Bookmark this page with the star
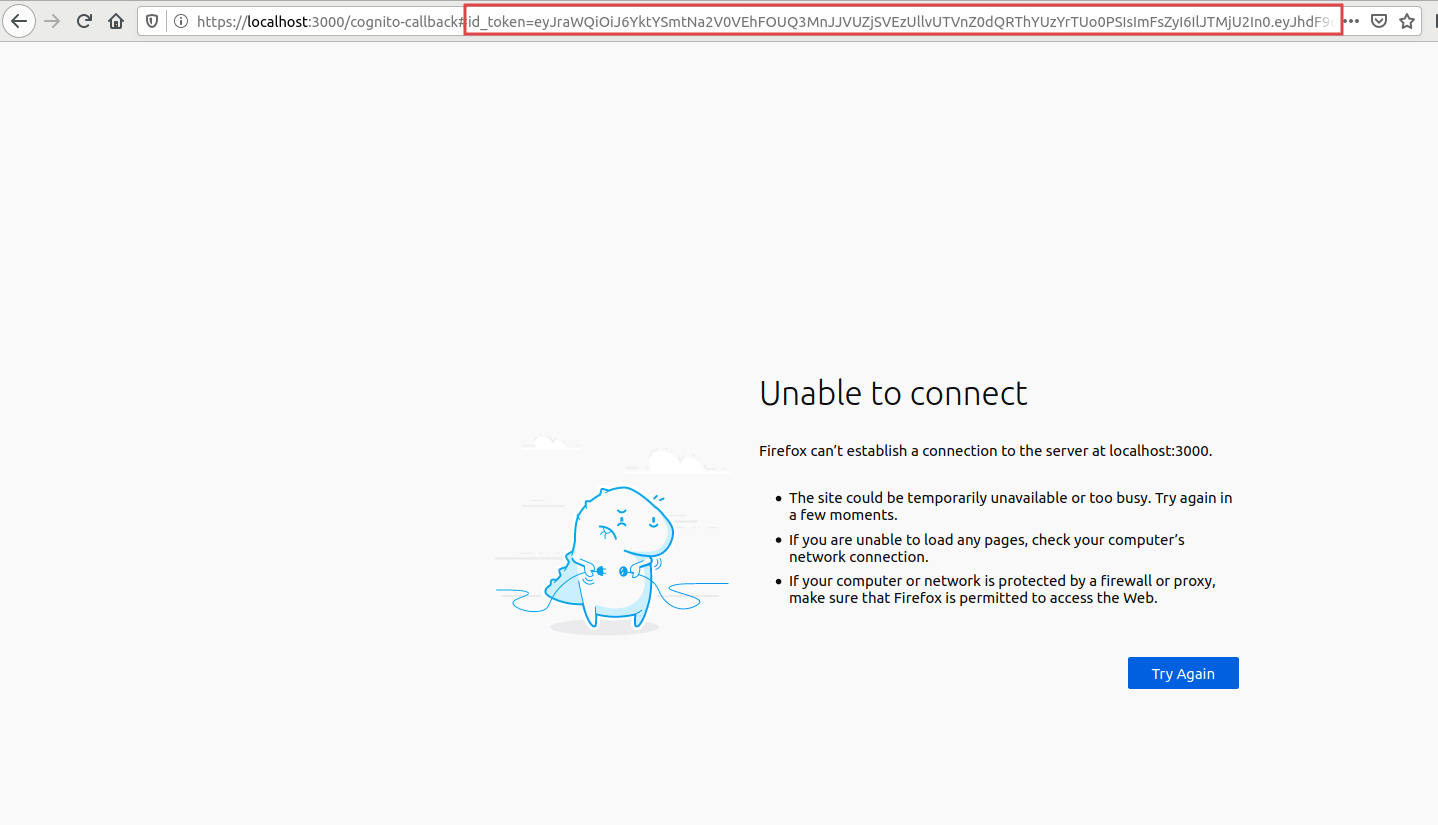 click(x=1407, y=21)
